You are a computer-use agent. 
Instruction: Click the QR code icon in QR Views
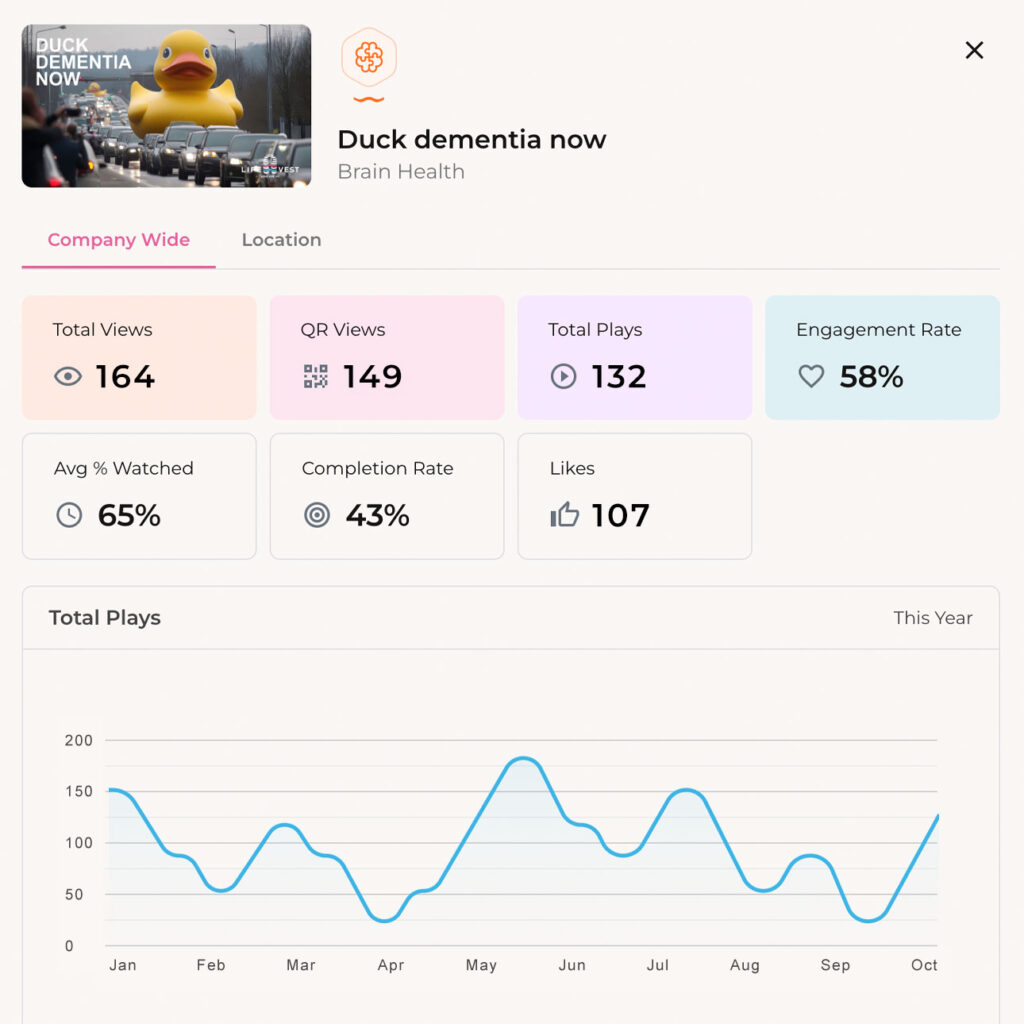315,377
